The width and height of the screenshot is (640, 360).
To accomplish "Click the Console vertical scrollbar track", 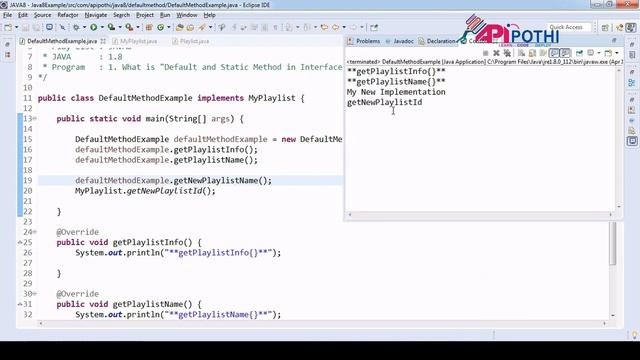I will click(619, 139).
